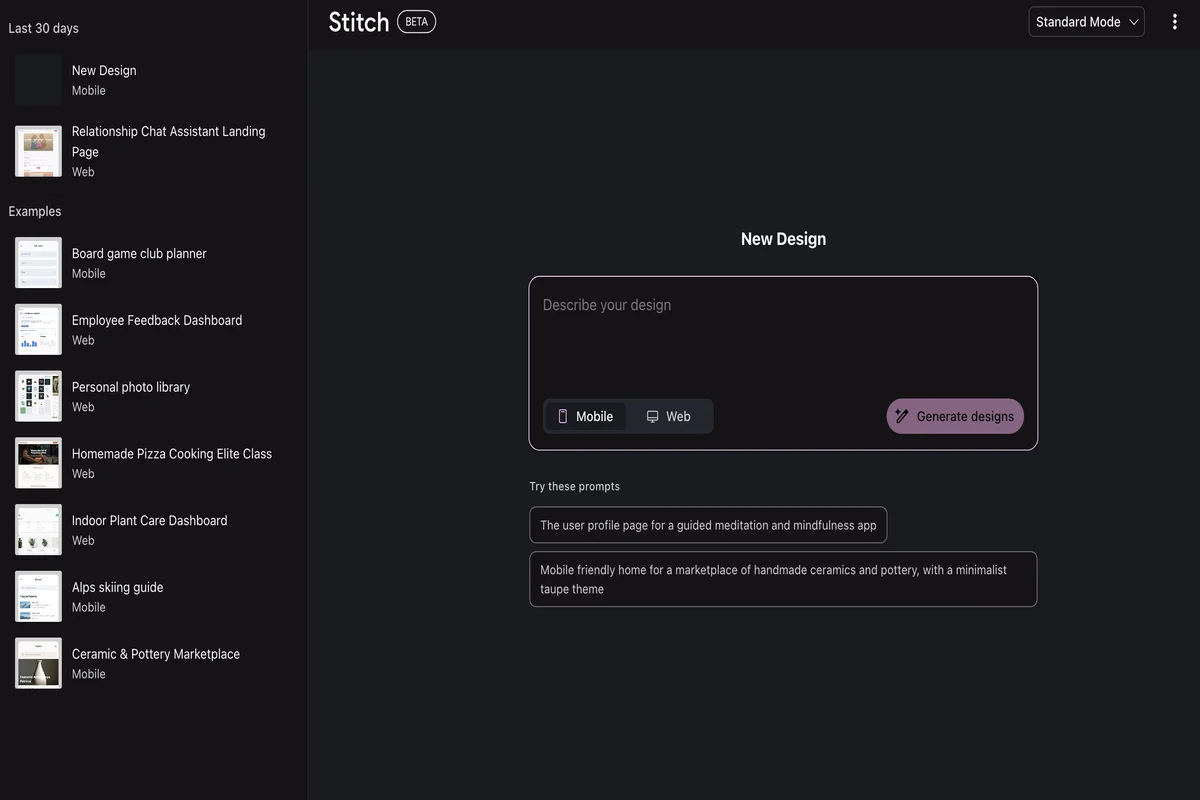Click the BETA badge next to Stitch
The height and width of the screenshot is (800, 1200).
[x=416, y=22]
